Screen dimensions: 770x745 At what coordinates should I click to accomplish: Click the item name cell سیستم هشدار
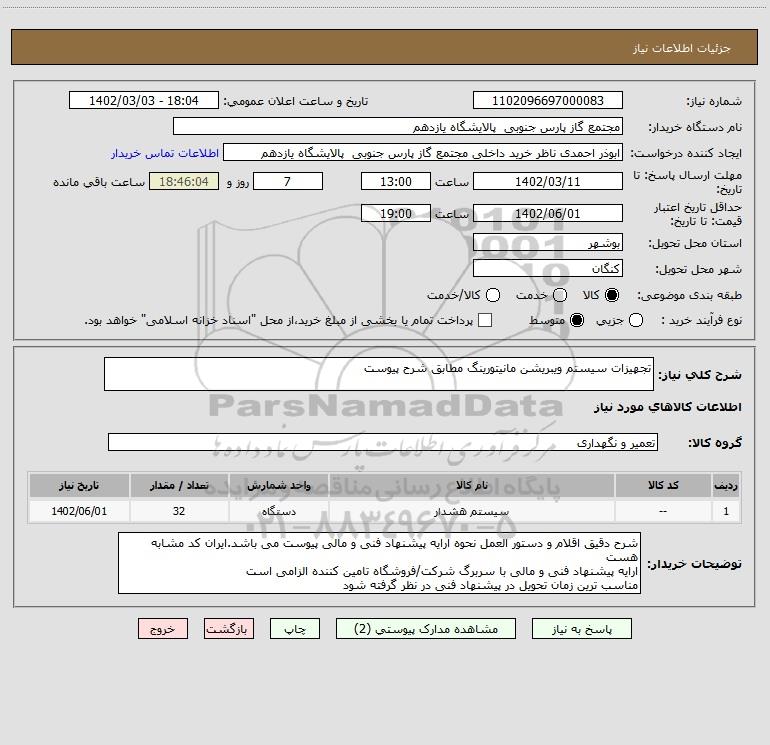tap(472, 511)
